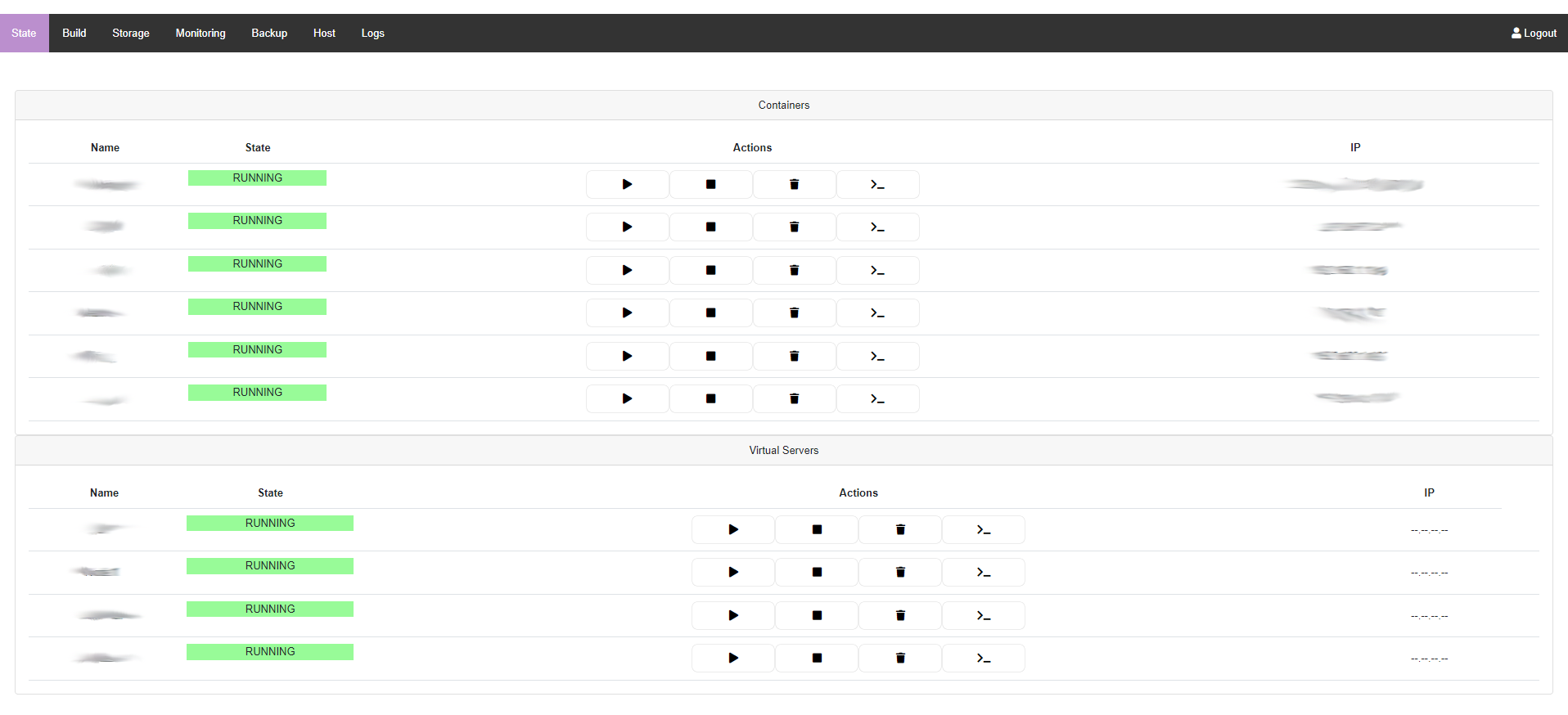Open the Backup tab
This screenshot has height=715, width=1568.
point(269,33)
